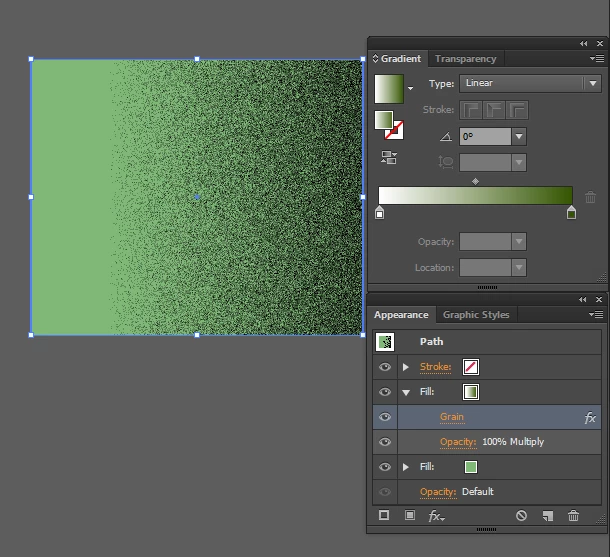Open the gradient preset dropdown arrow
Screen dimensions: 610x557
(x=410, y=89)
